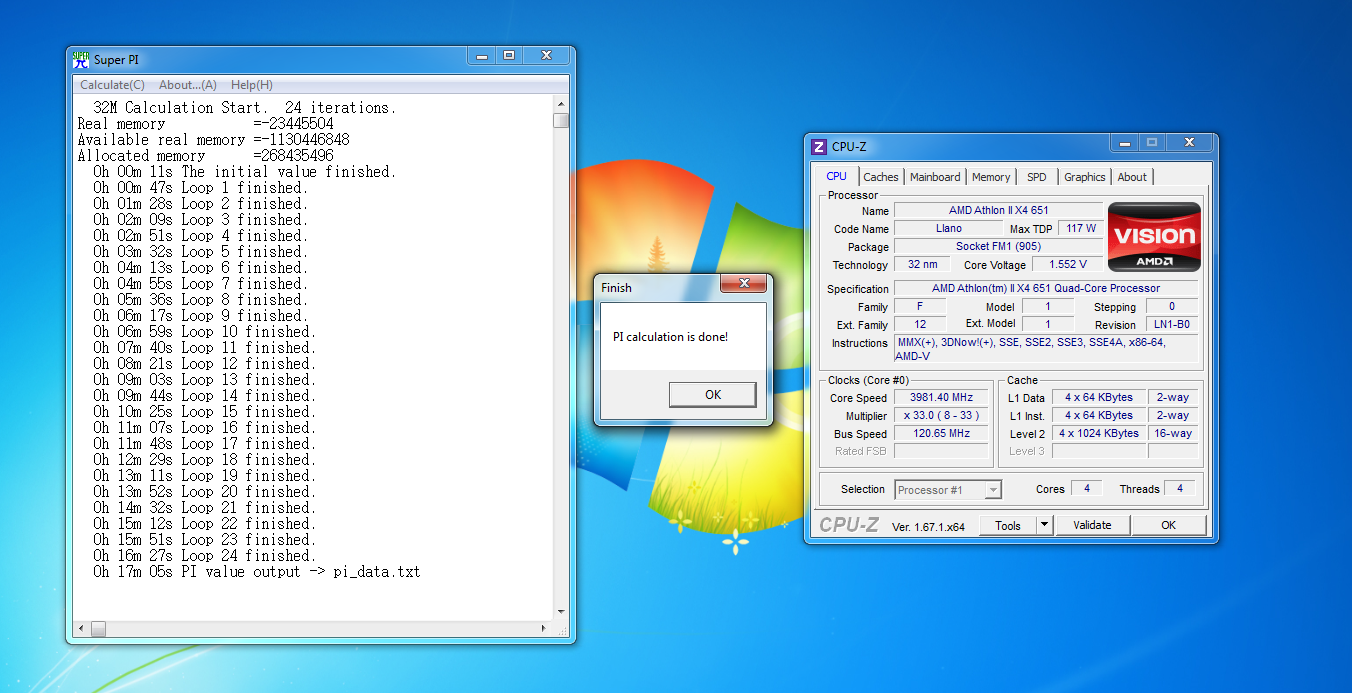This screenshot has height=693, width=1352.
Task: Click the Package field Socket FM1 (905)
Action: click(x=998, y=247)
